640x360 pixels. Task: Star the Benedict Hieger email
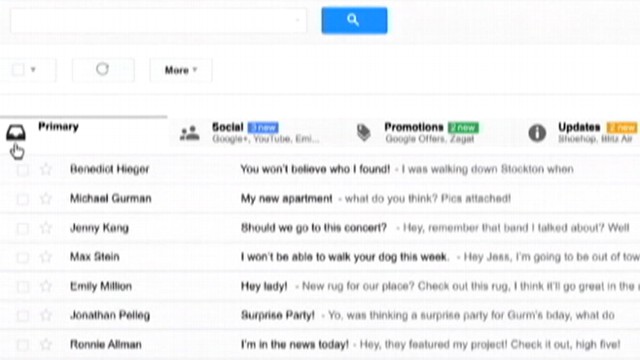[46, 169]
